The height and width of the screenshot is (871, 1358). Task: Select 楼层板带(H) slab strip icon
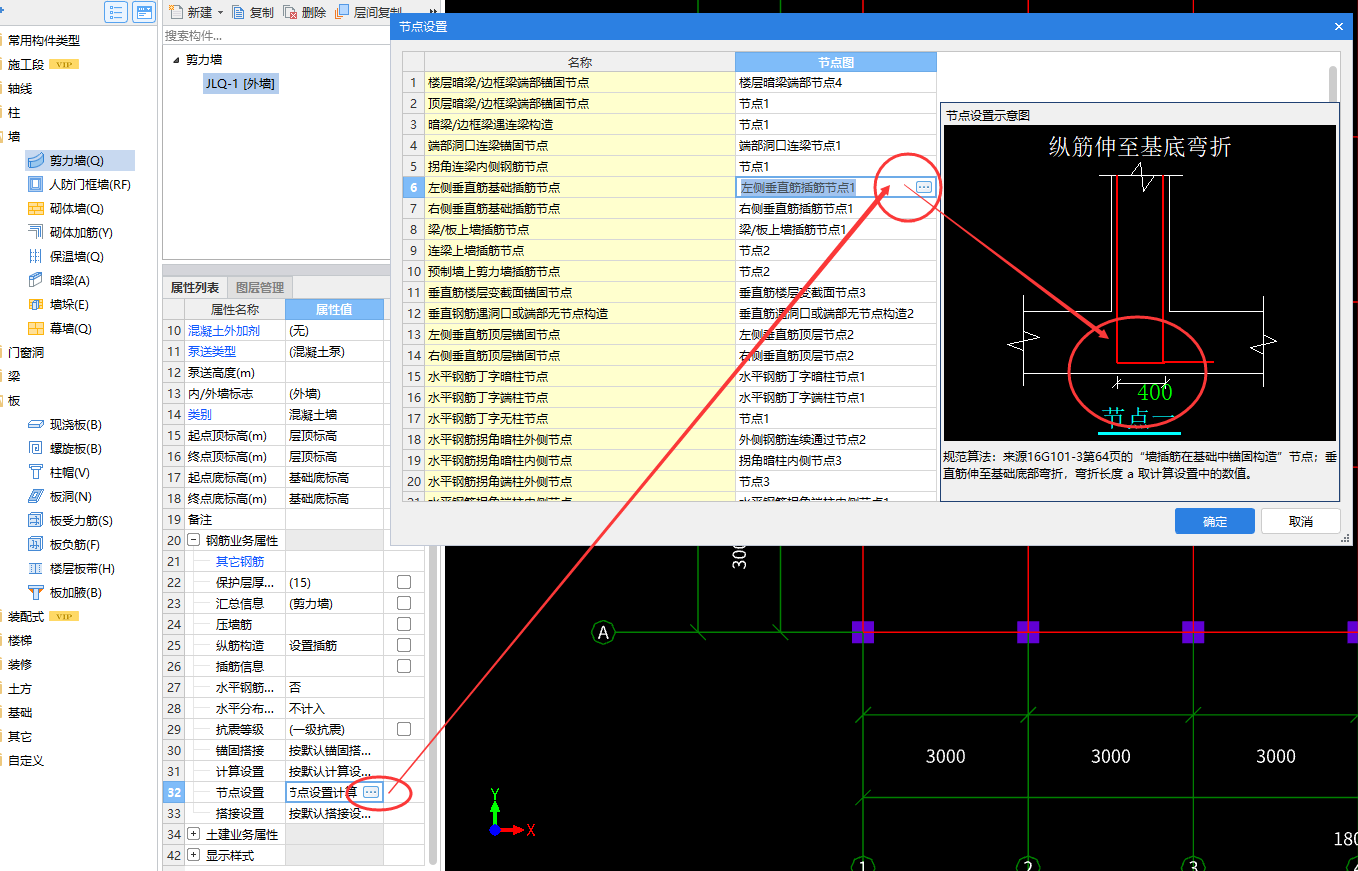[x=36, y=568]
